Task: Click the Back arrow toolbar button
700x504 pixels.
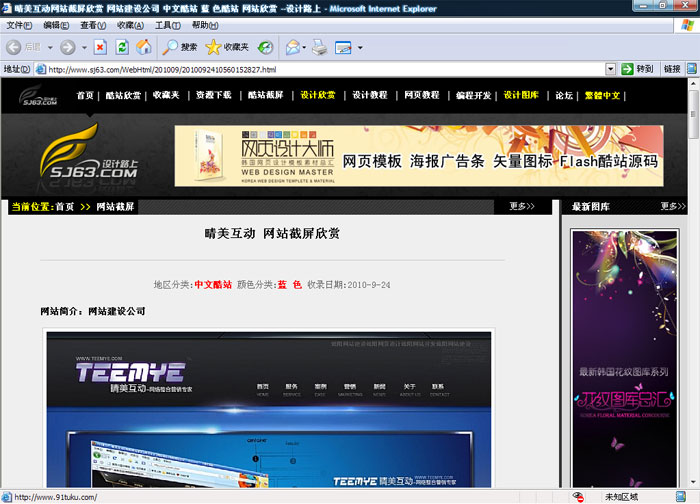Action: click(14, 47)
